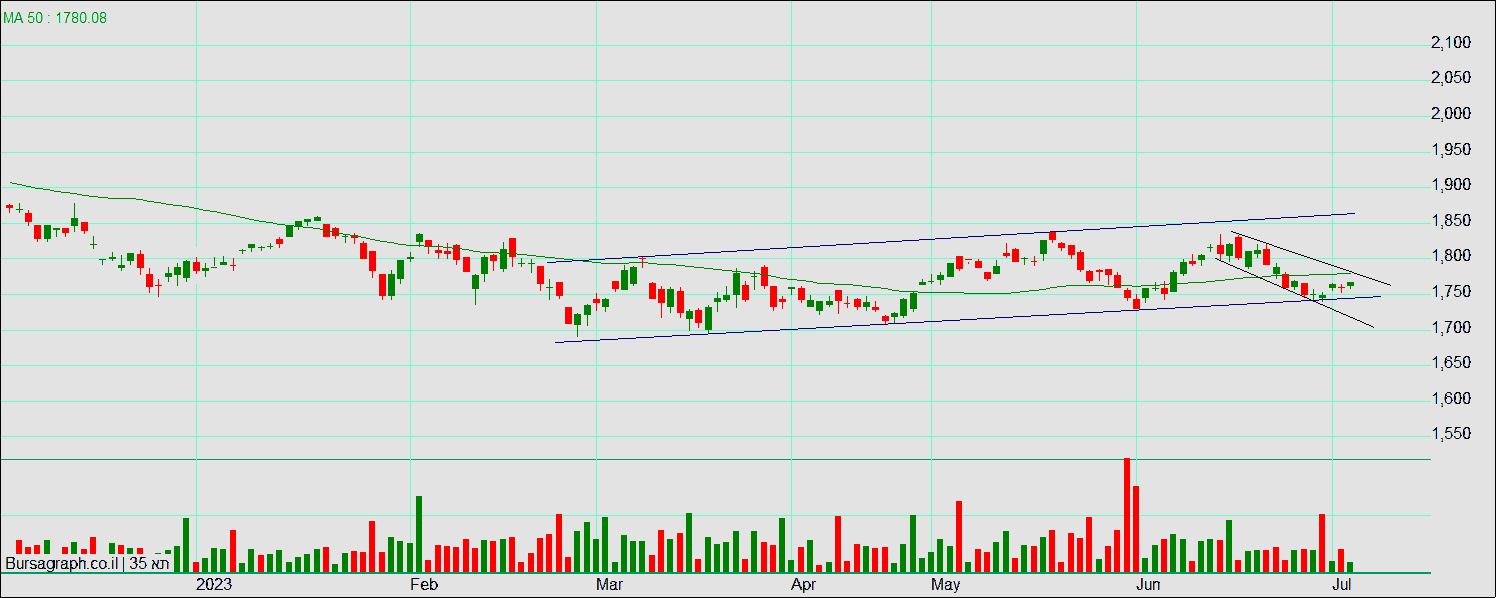
Task: Click the 1,900 price axis label
Action: (1450, 185)
